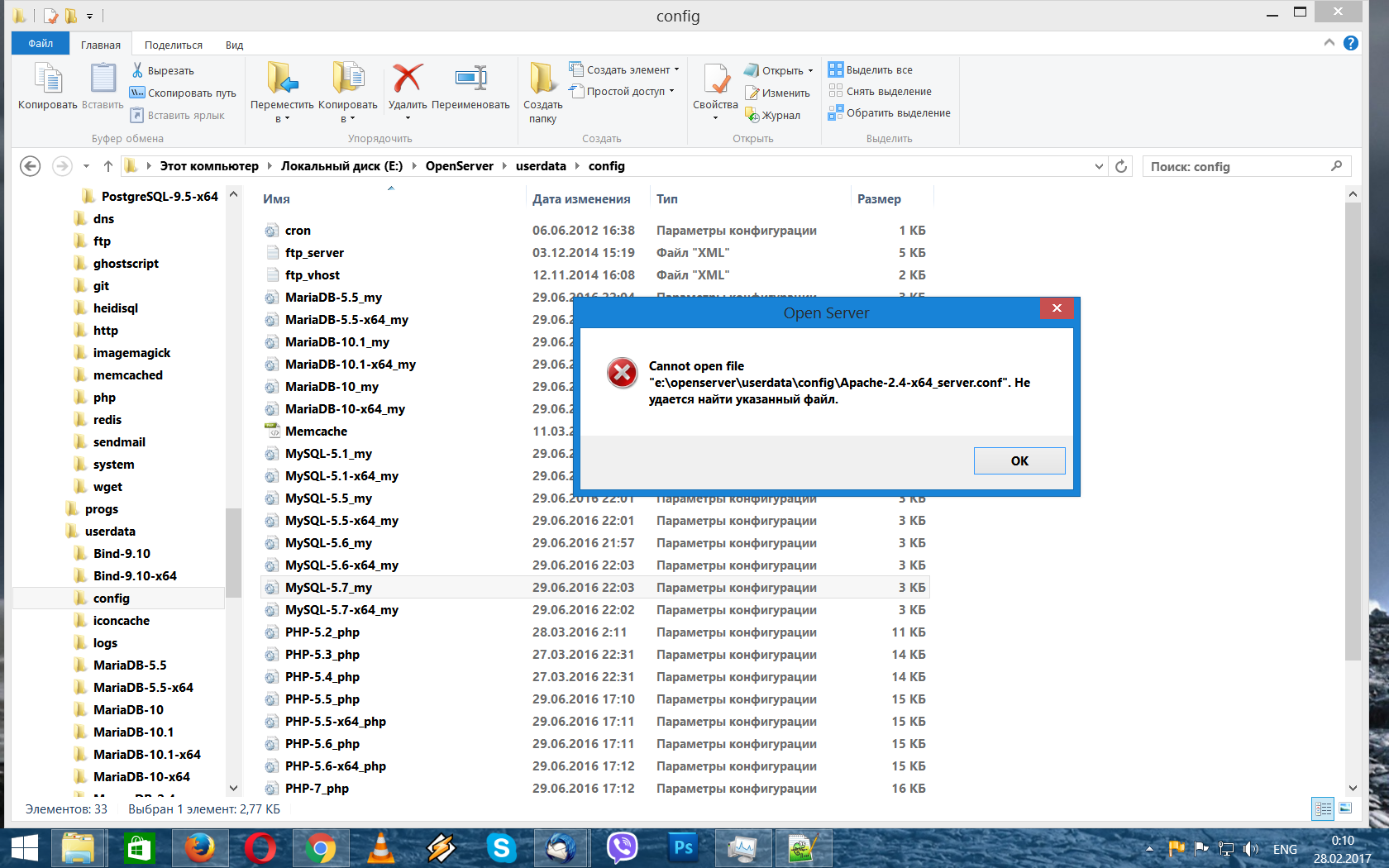This screenshot has height=868, width=1389.
Task: Click the Вставить (Paste) clipboard icon
Action: click(103, 79)
